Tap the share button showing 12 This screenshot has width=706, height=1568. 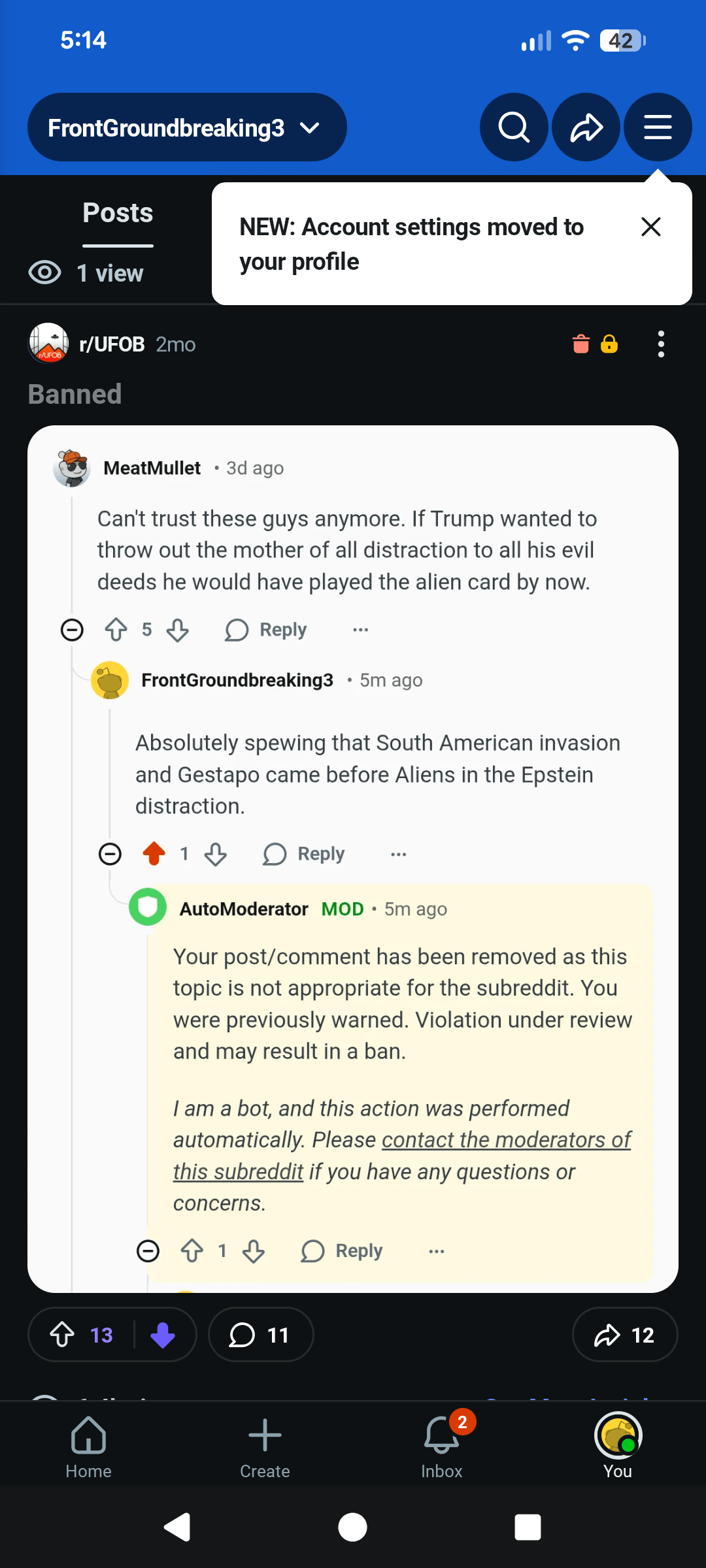tap(624, 1335)
